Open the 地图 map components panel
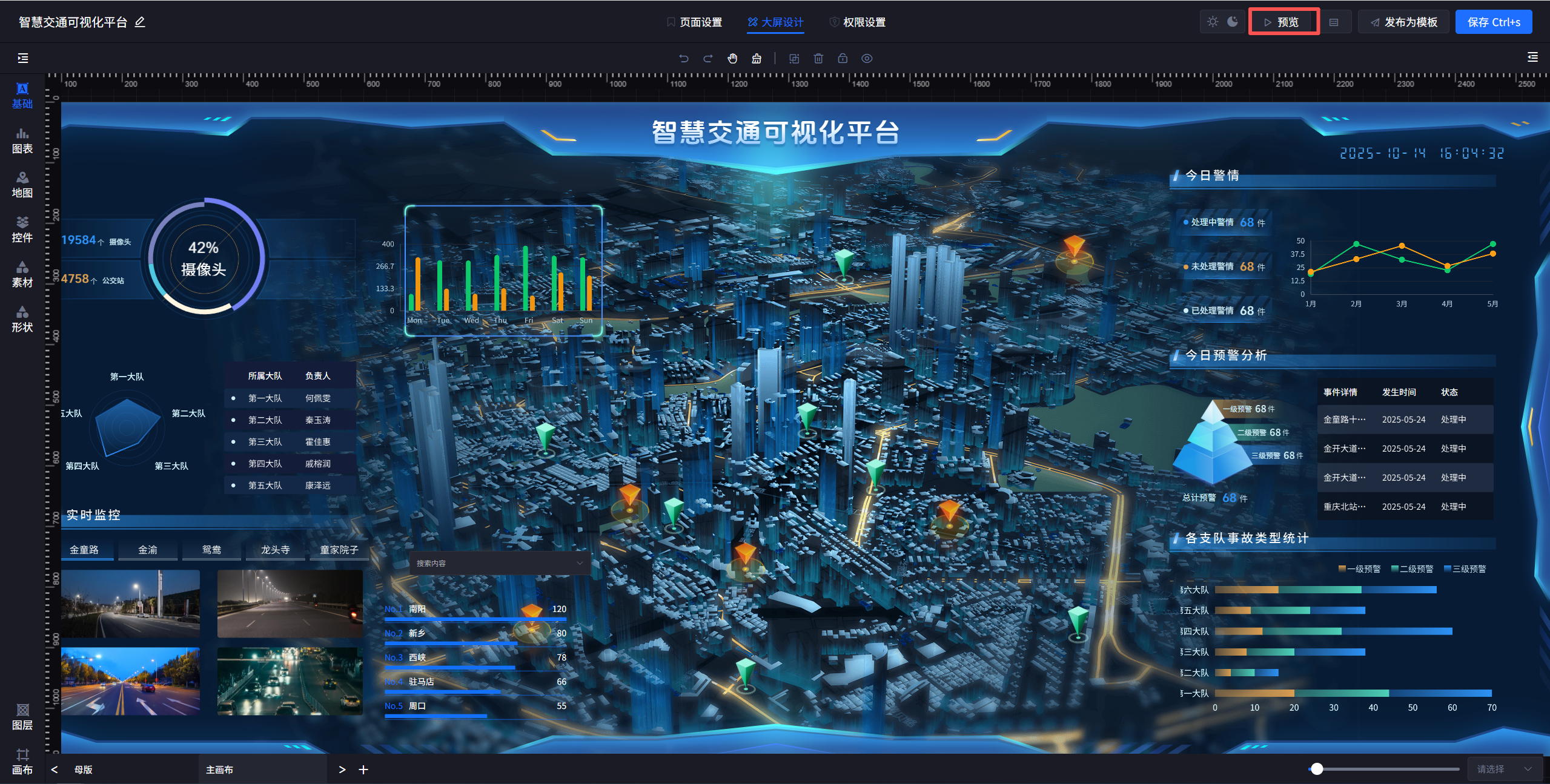Screen dimensions: 1550x784 22,185
